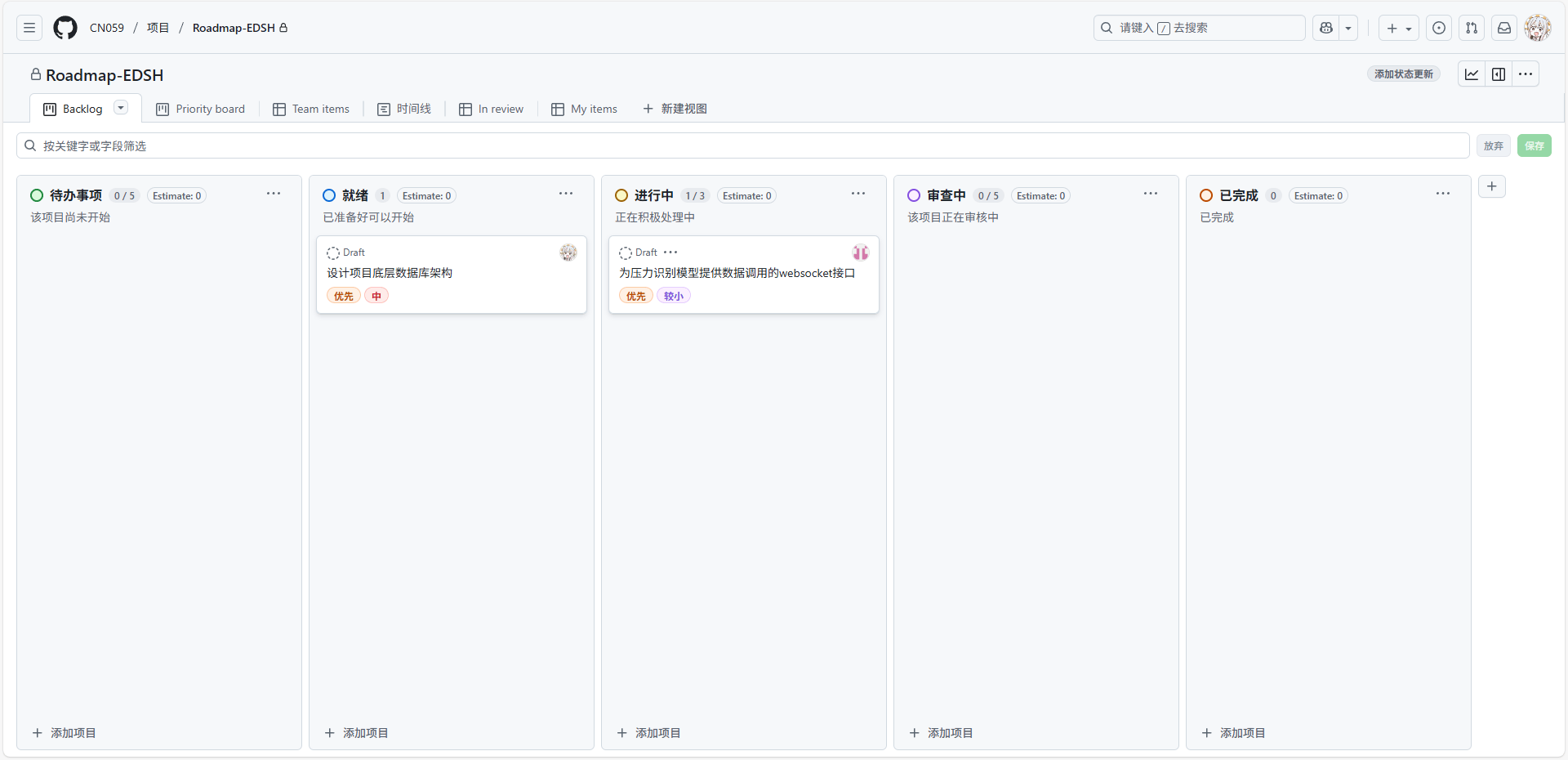Click the 保存 save button

1535,145
